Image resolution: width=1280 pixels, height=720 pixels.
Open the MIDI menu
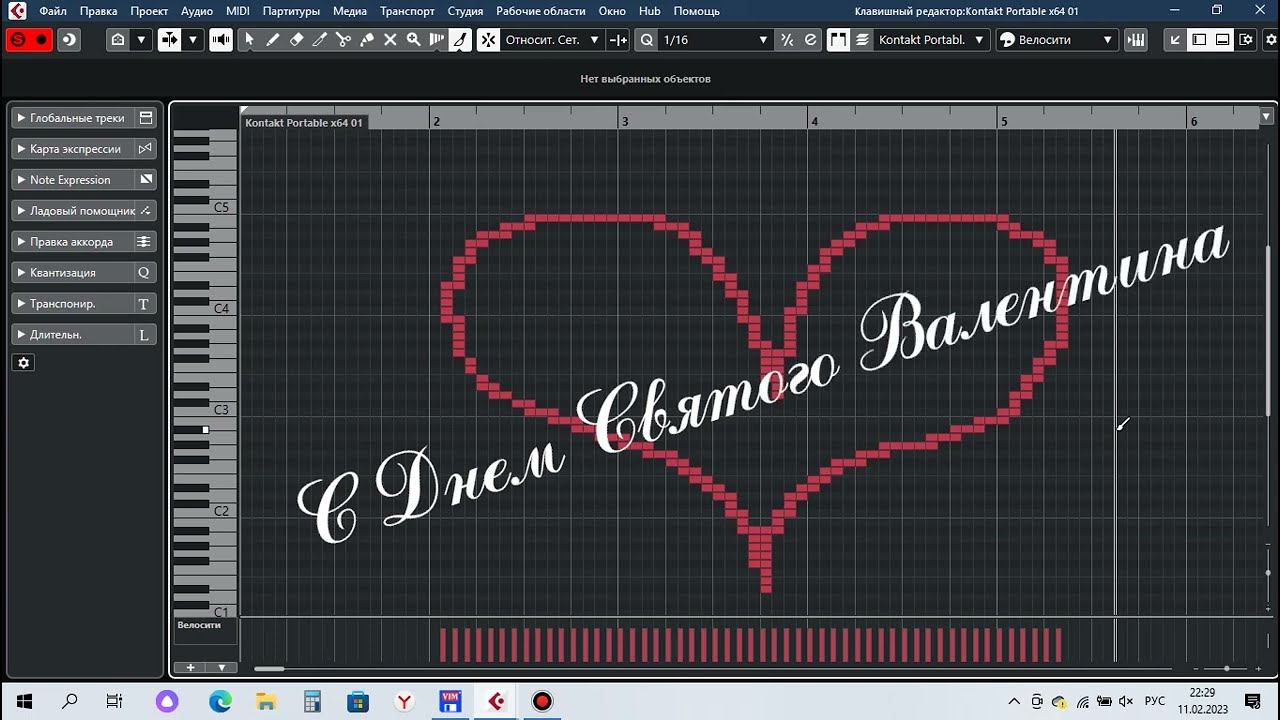click(x=238, y=11)
